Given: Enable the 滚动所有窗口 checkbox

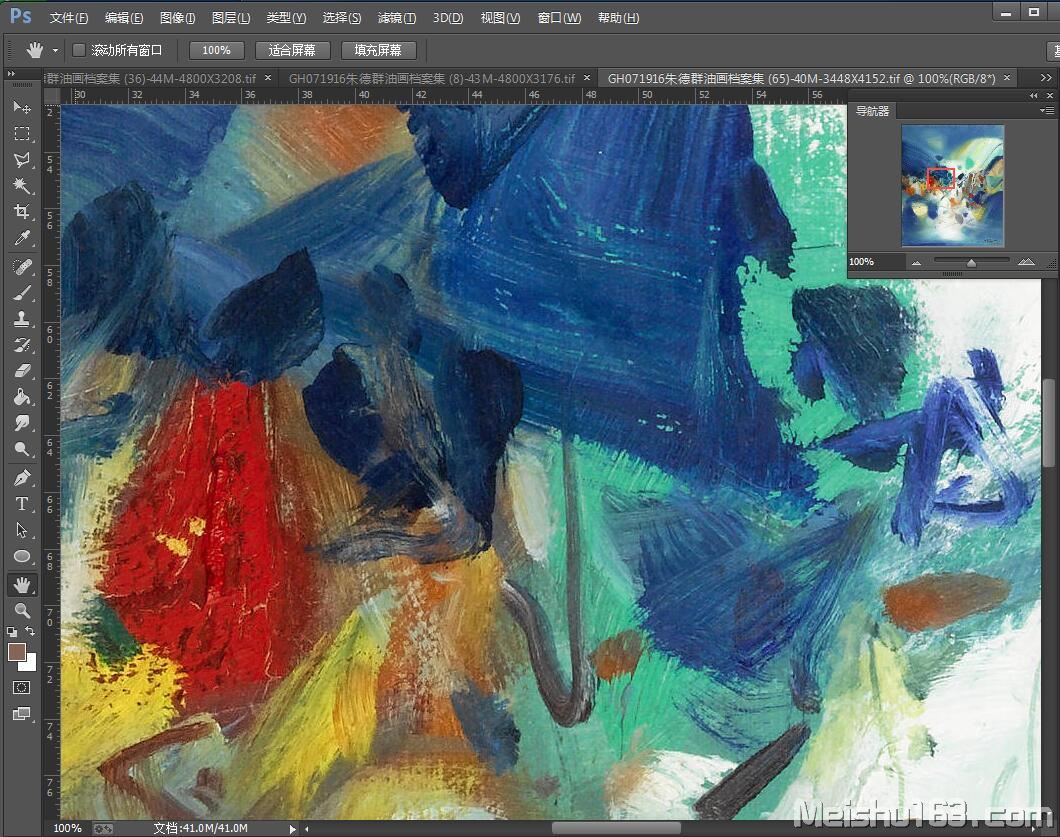Looking at the screenshot, I should pyautogui.click(x=79, y=50).
